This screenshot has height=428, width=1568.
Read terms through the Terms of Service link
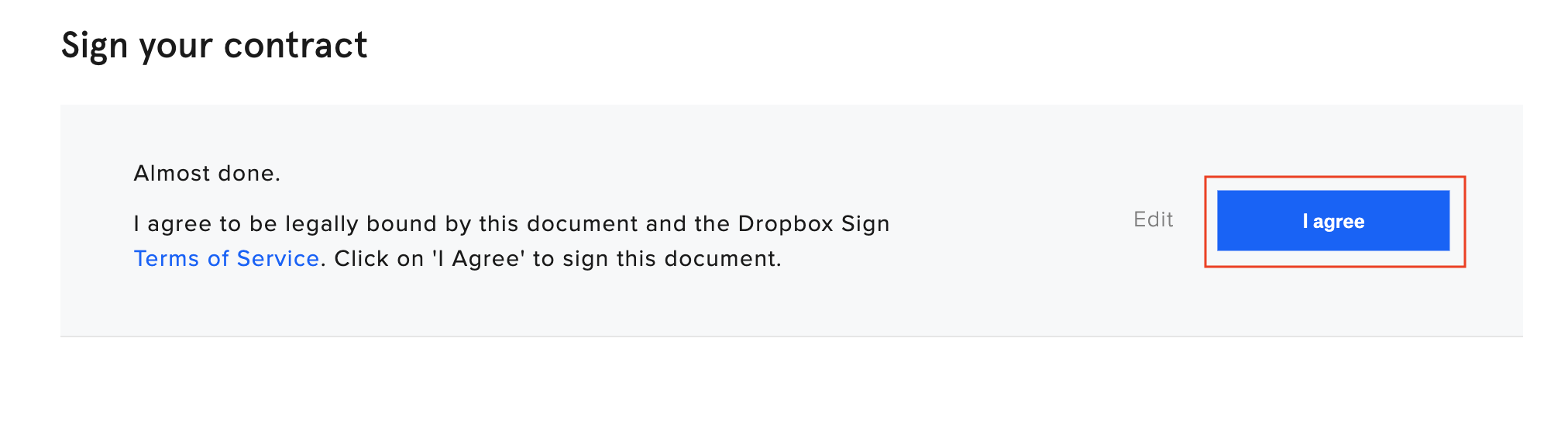[226, 258]
